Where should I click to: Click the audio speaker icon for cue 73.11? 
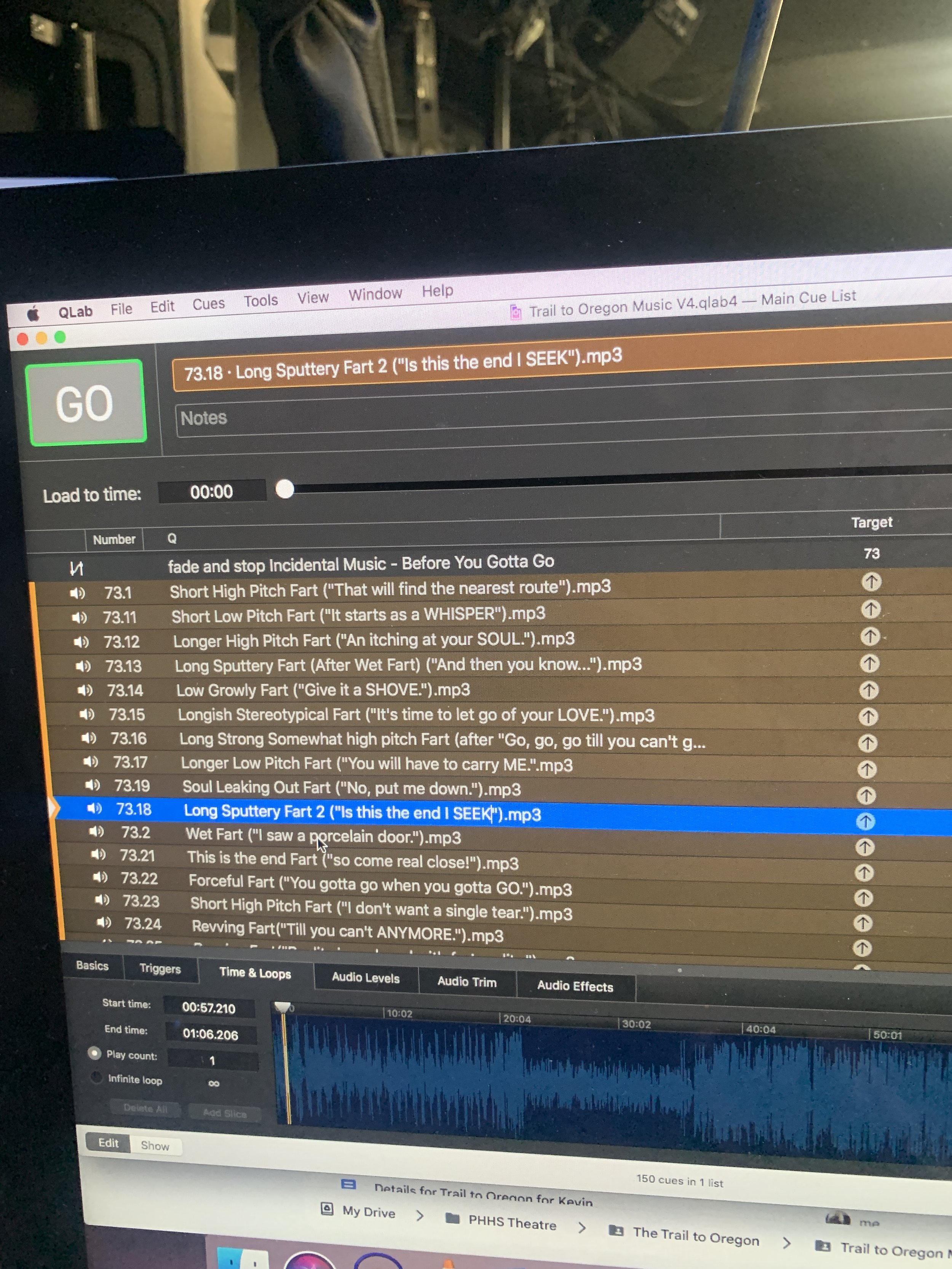click(79, 618)
